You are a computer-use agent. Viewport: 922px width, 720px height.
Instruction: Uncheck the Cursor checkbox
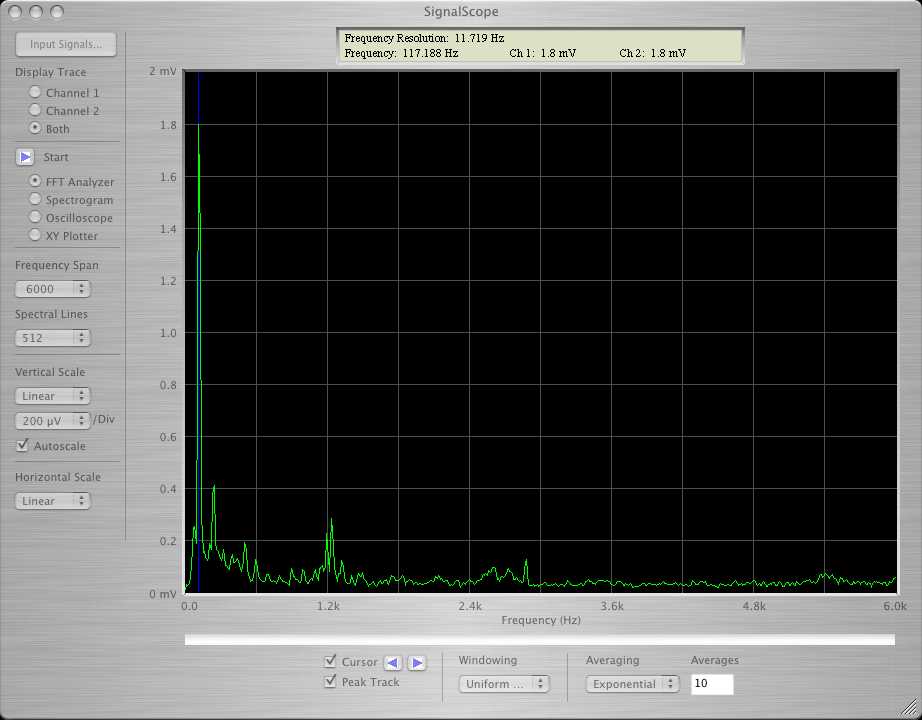[331, 662]
